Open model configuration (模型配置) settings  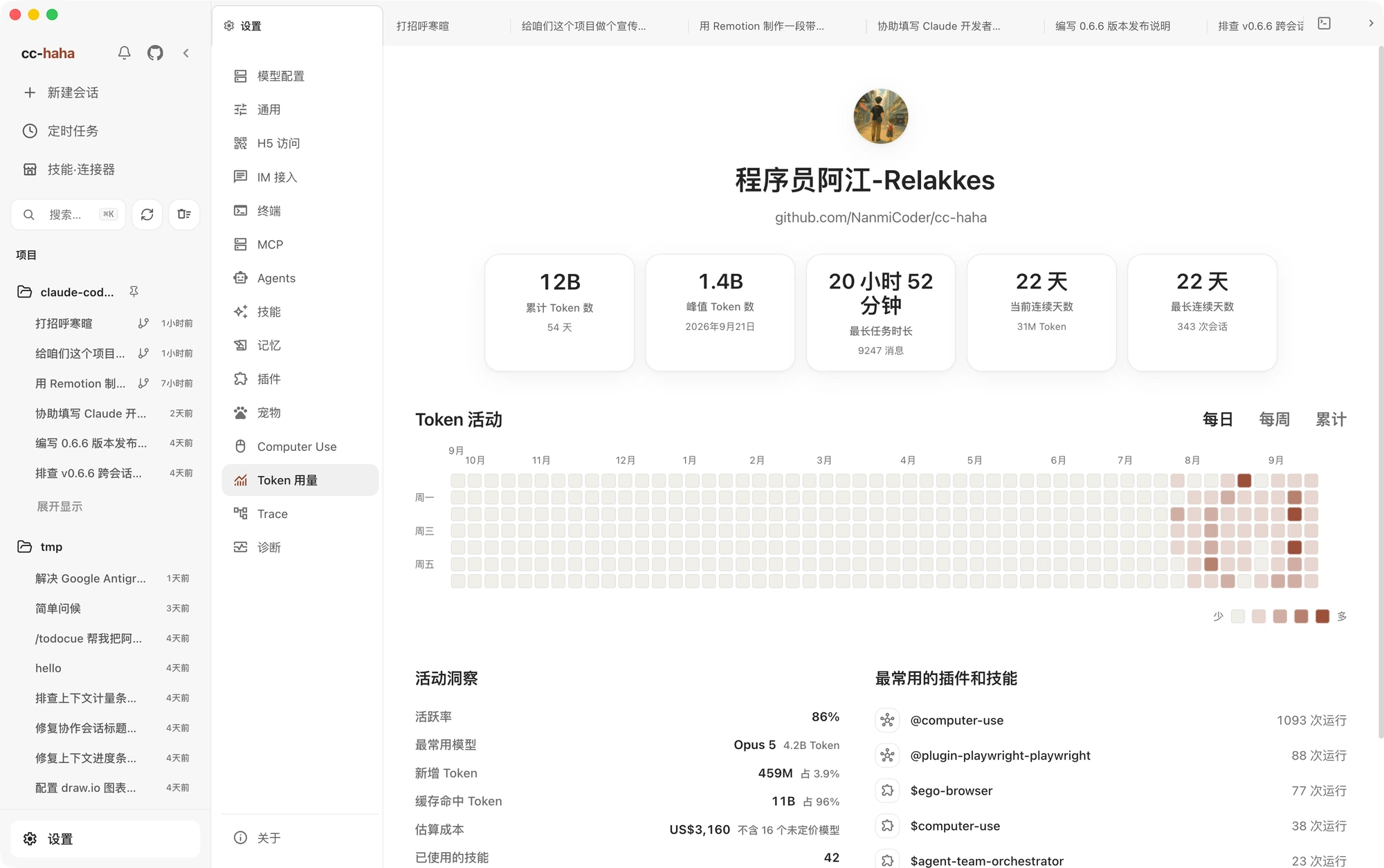pyautogui.click(x=300, y=76)
